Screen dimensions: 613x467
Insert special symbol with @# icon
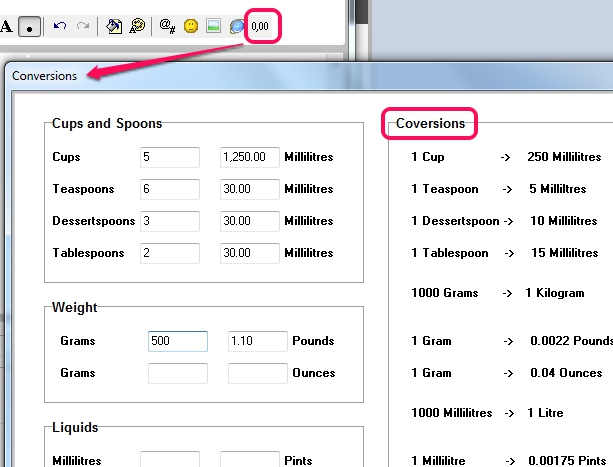(167, 26)
